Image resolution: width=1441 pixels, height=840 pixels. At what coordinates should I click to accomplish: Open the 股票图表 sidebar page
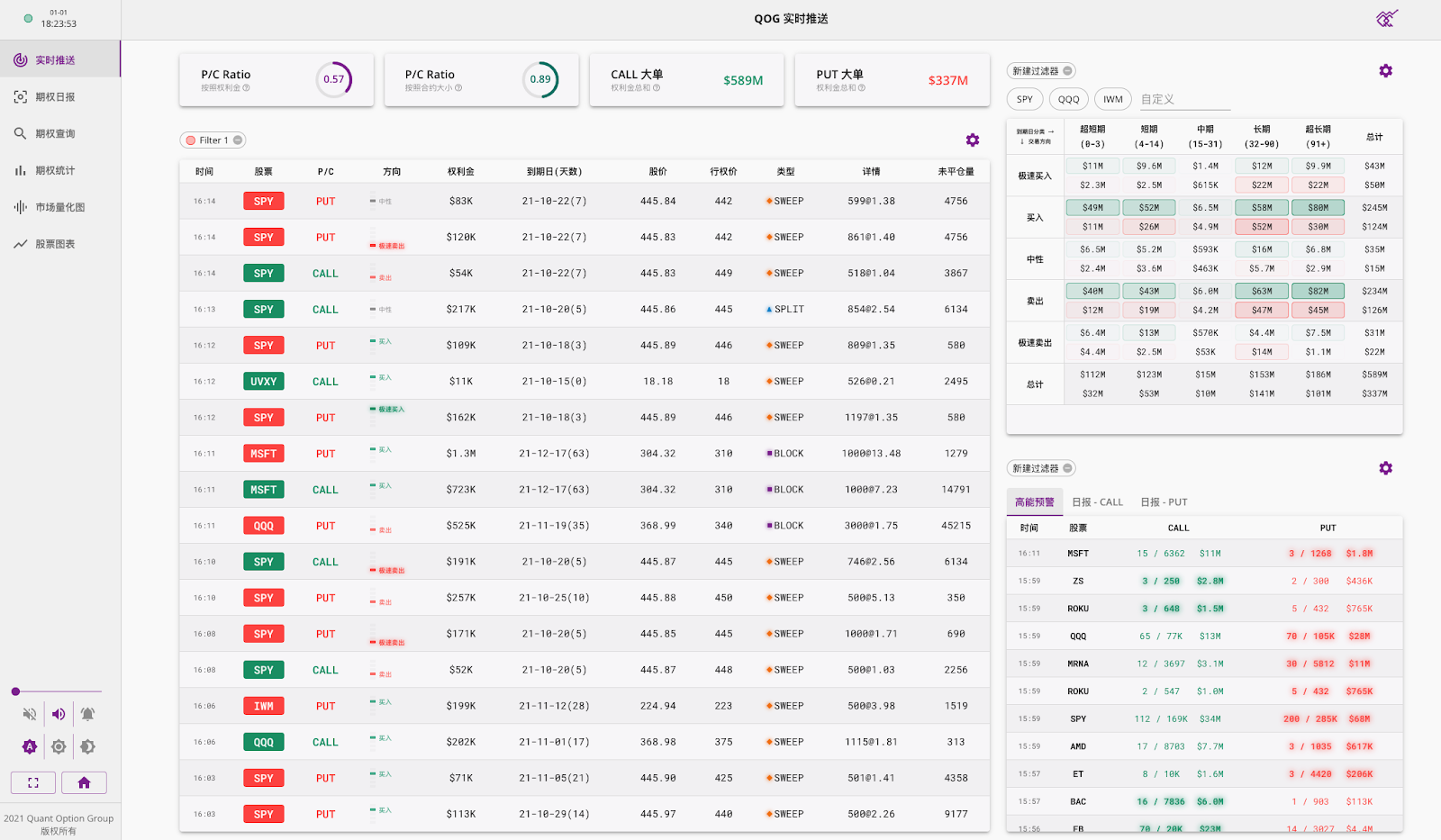click(59, 244)
